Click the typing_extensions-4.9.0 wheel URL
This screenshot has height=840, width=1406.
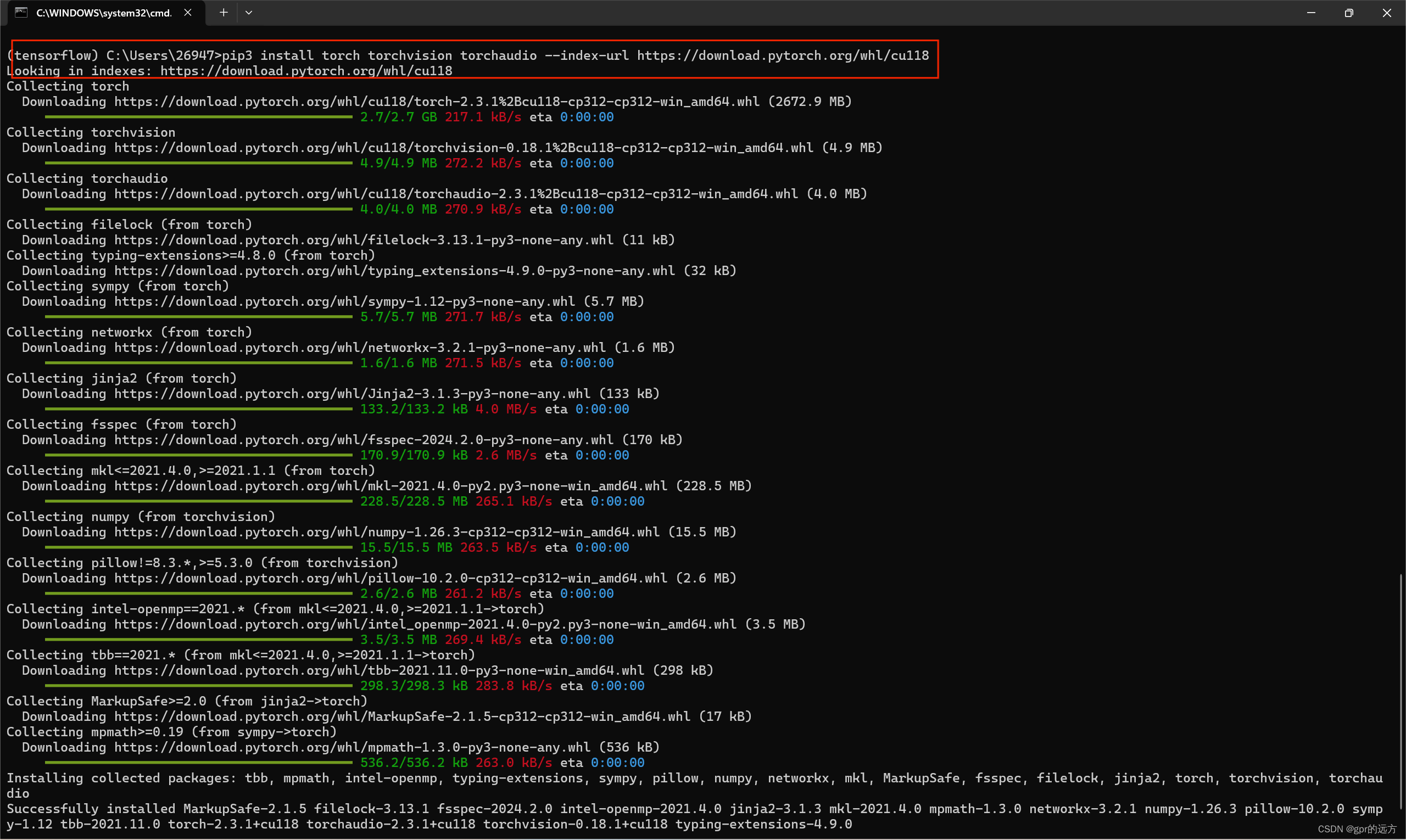(395, 271)
